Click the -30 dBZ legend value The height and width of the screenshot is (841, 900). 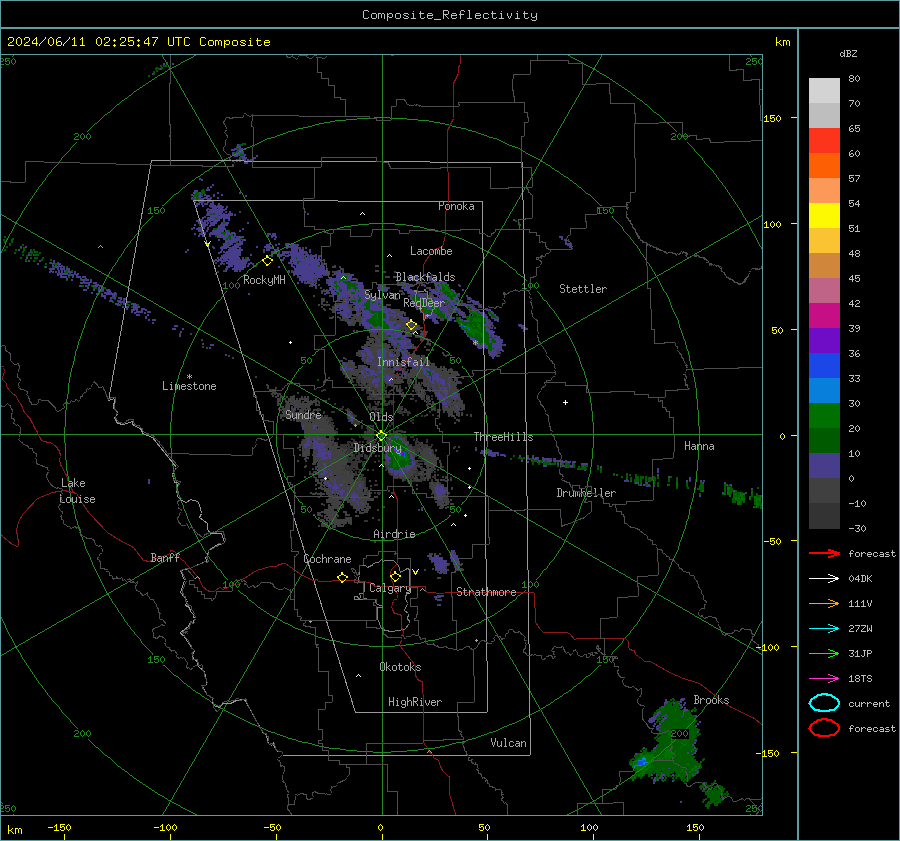(857, 528)
